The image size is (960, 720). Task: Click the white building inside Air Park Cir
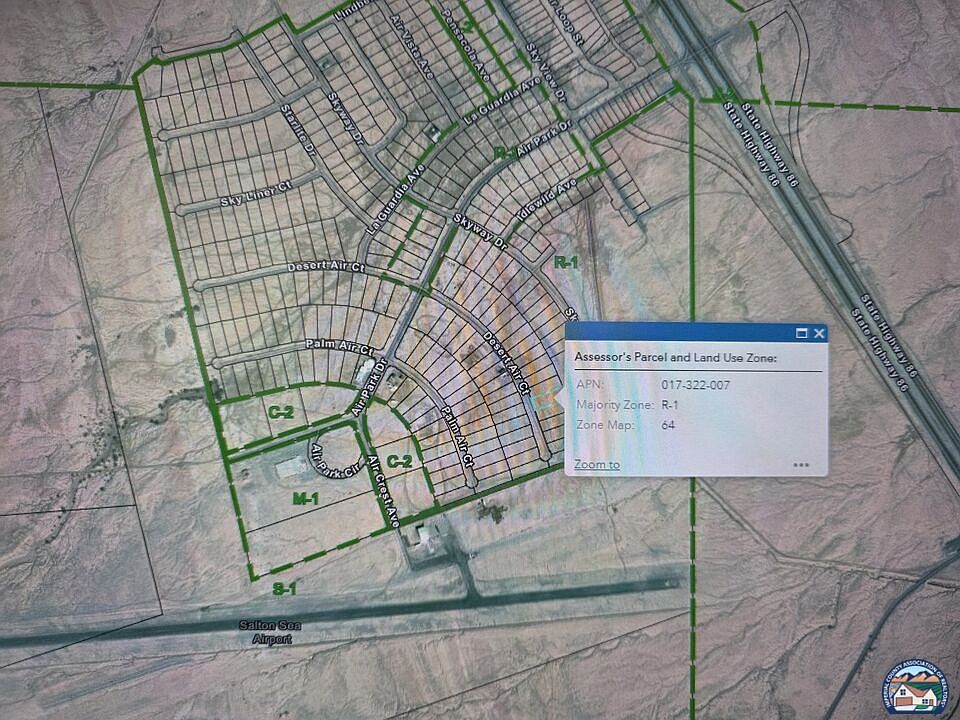pos(291,466)
